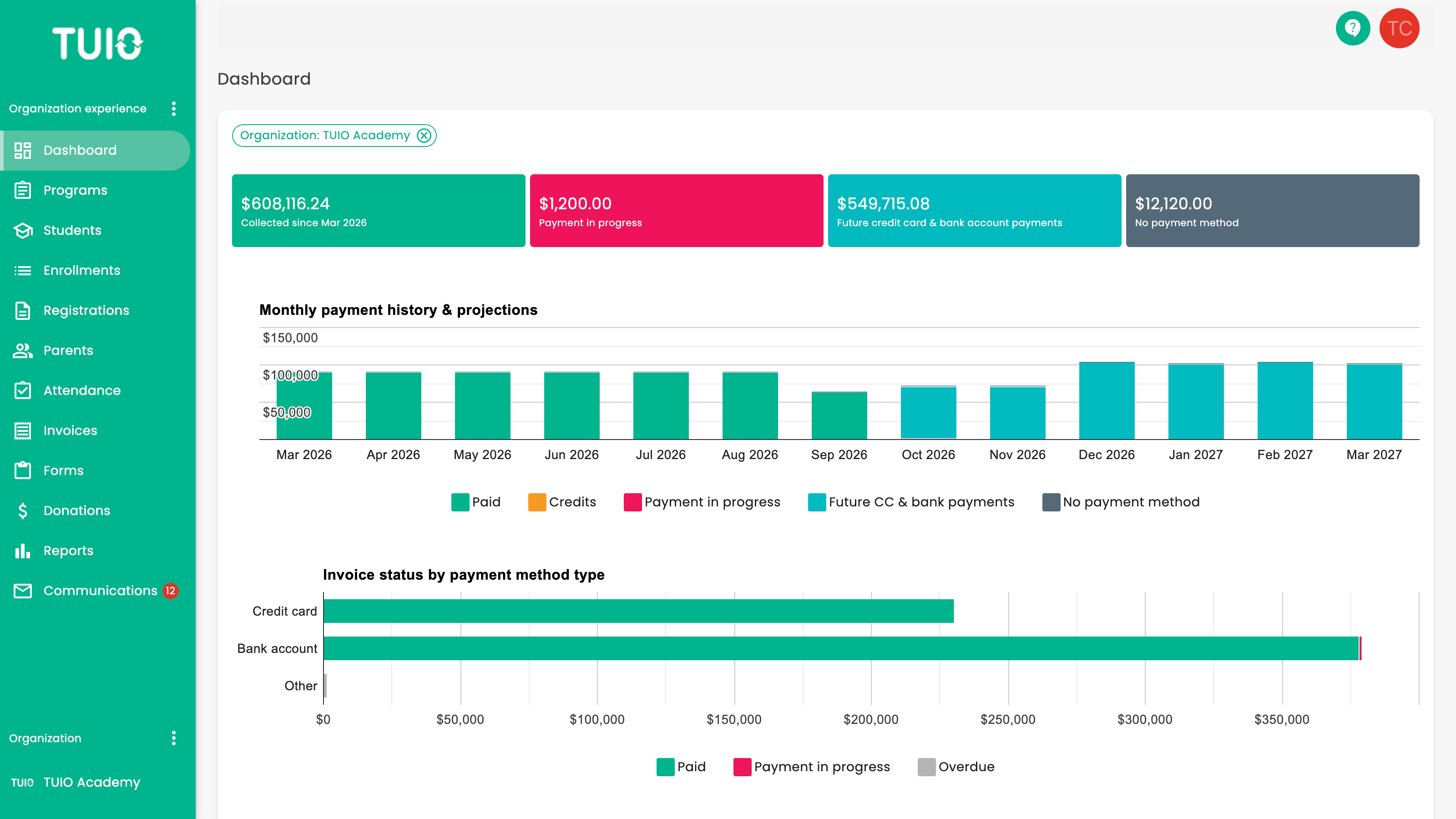Click the Donations dollar sign icon
The image size is (1456, 819).
click(23, 511)
